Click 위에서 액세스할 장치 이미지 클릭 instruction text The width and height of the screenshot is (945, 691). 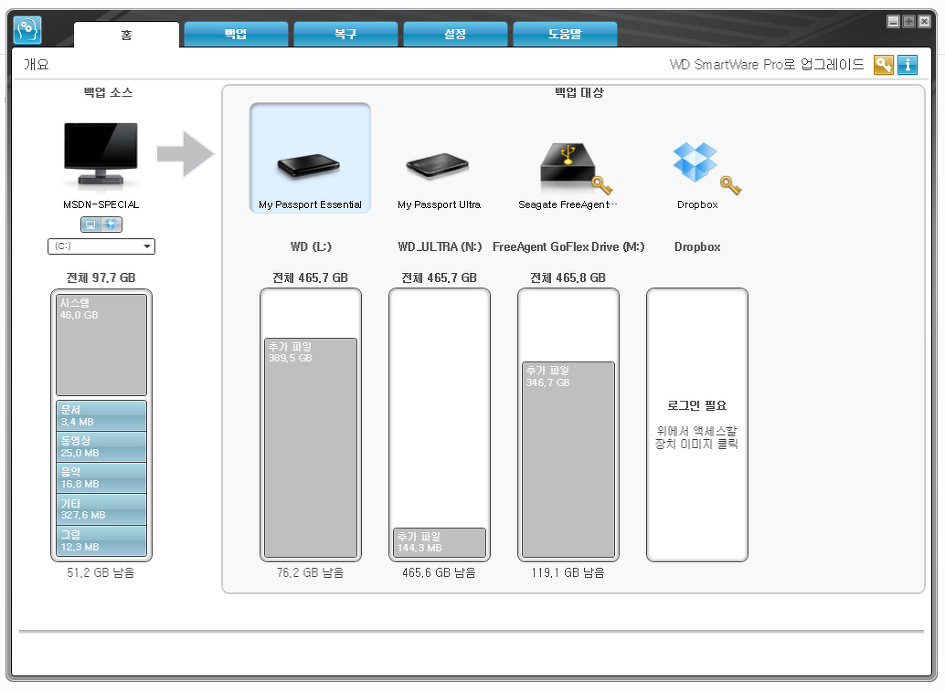point(697,437)
